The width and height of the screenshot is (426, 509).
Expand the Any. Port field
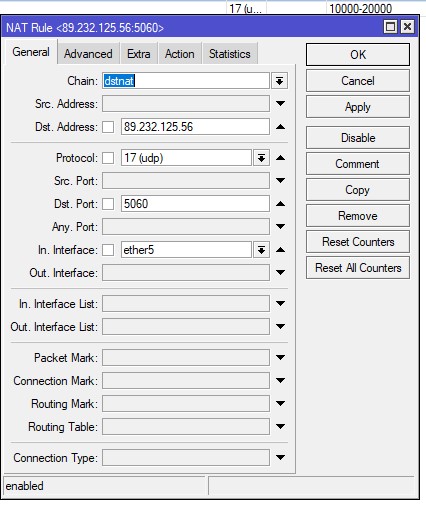pos(281,226)
